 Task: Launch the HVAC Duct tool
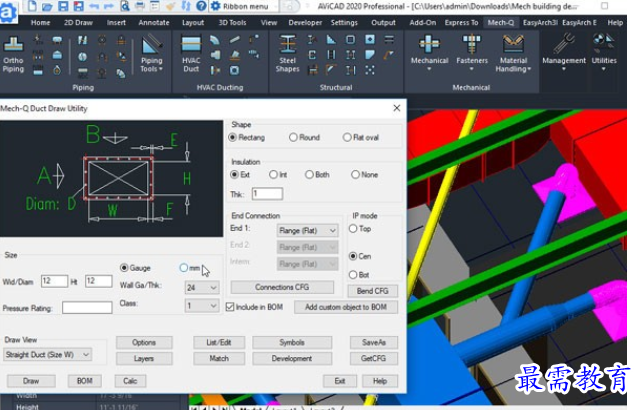click(x=191, y=55)
